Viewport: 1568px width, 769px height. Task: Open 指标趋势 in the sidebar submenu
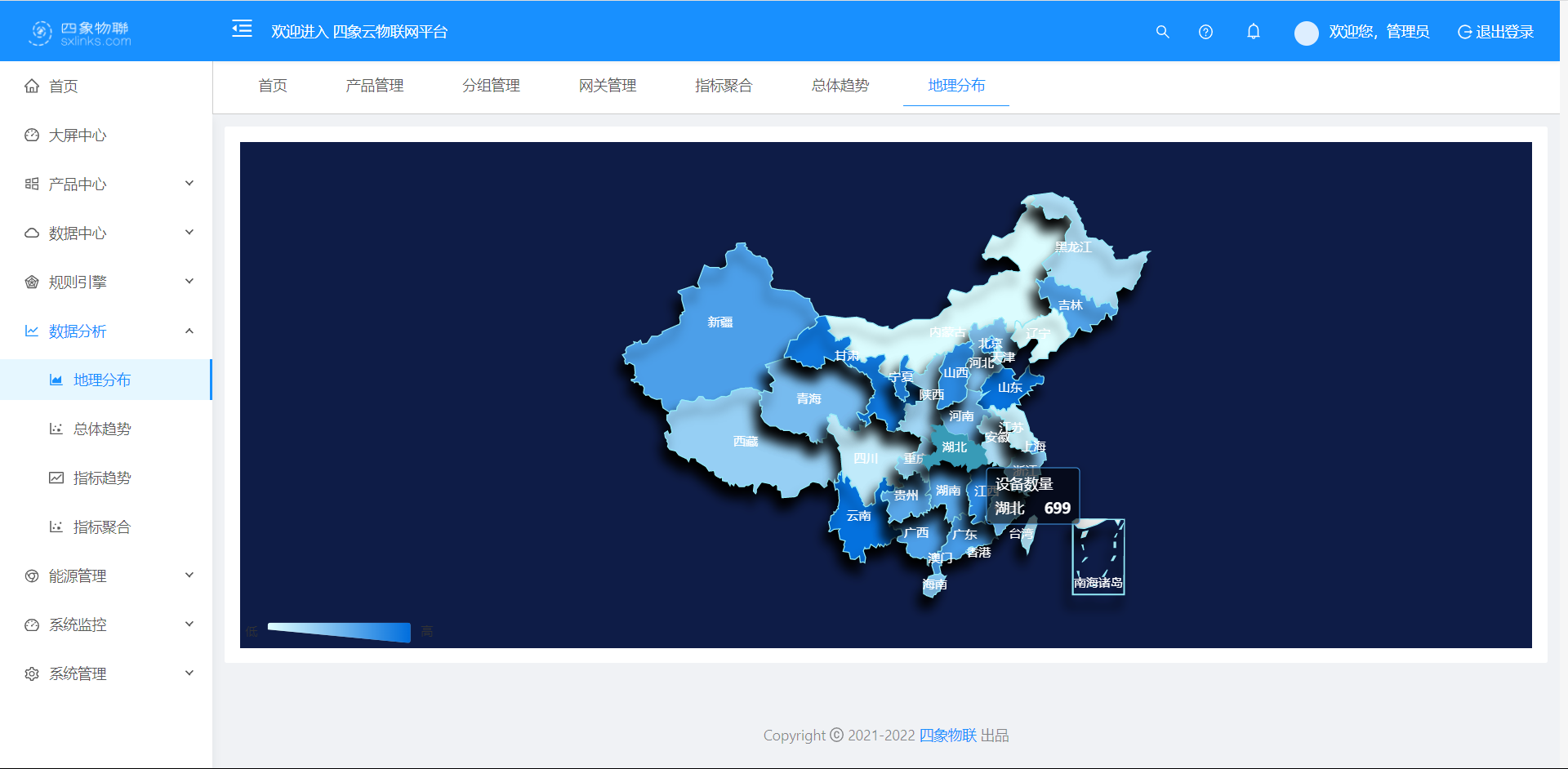click(102, 478)
